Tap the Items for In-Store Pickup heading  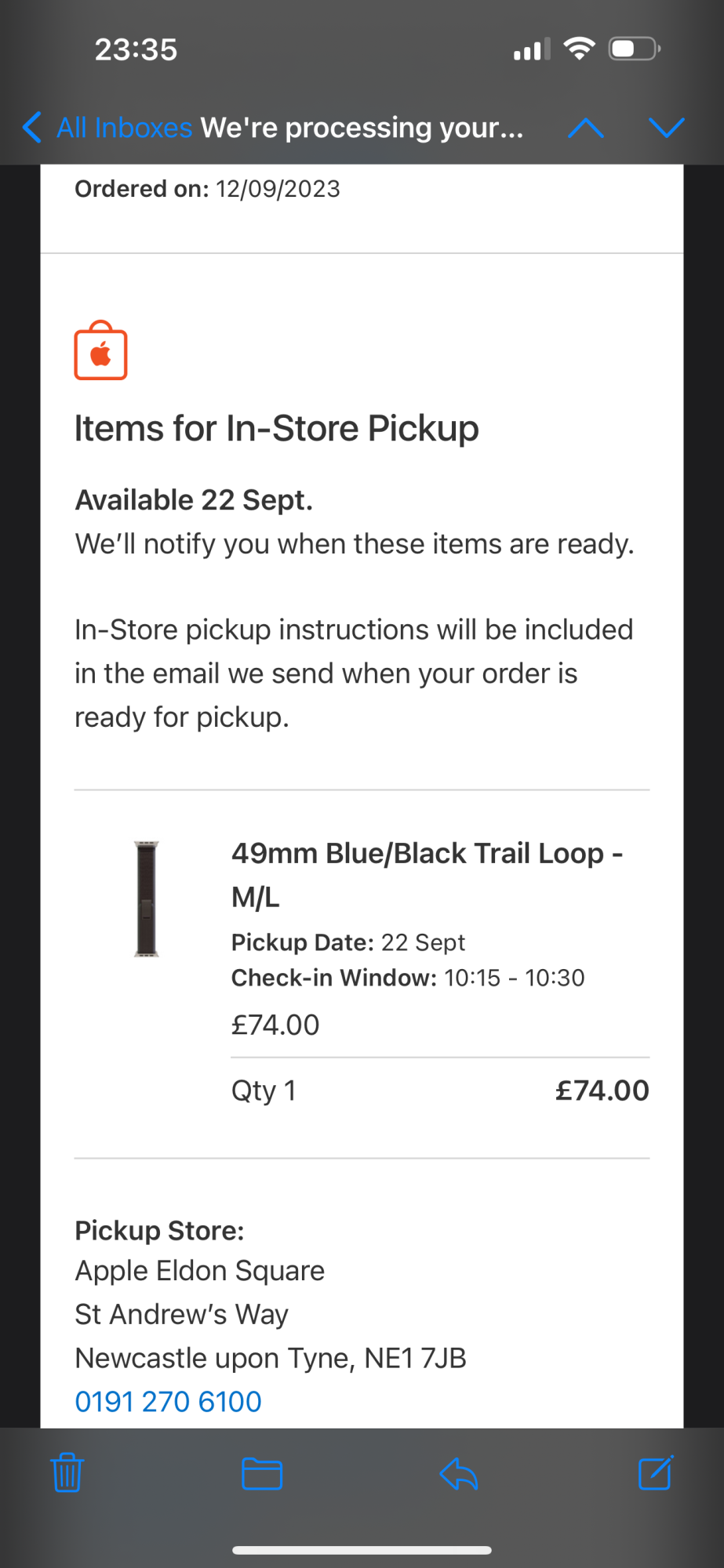coord(276,429)
